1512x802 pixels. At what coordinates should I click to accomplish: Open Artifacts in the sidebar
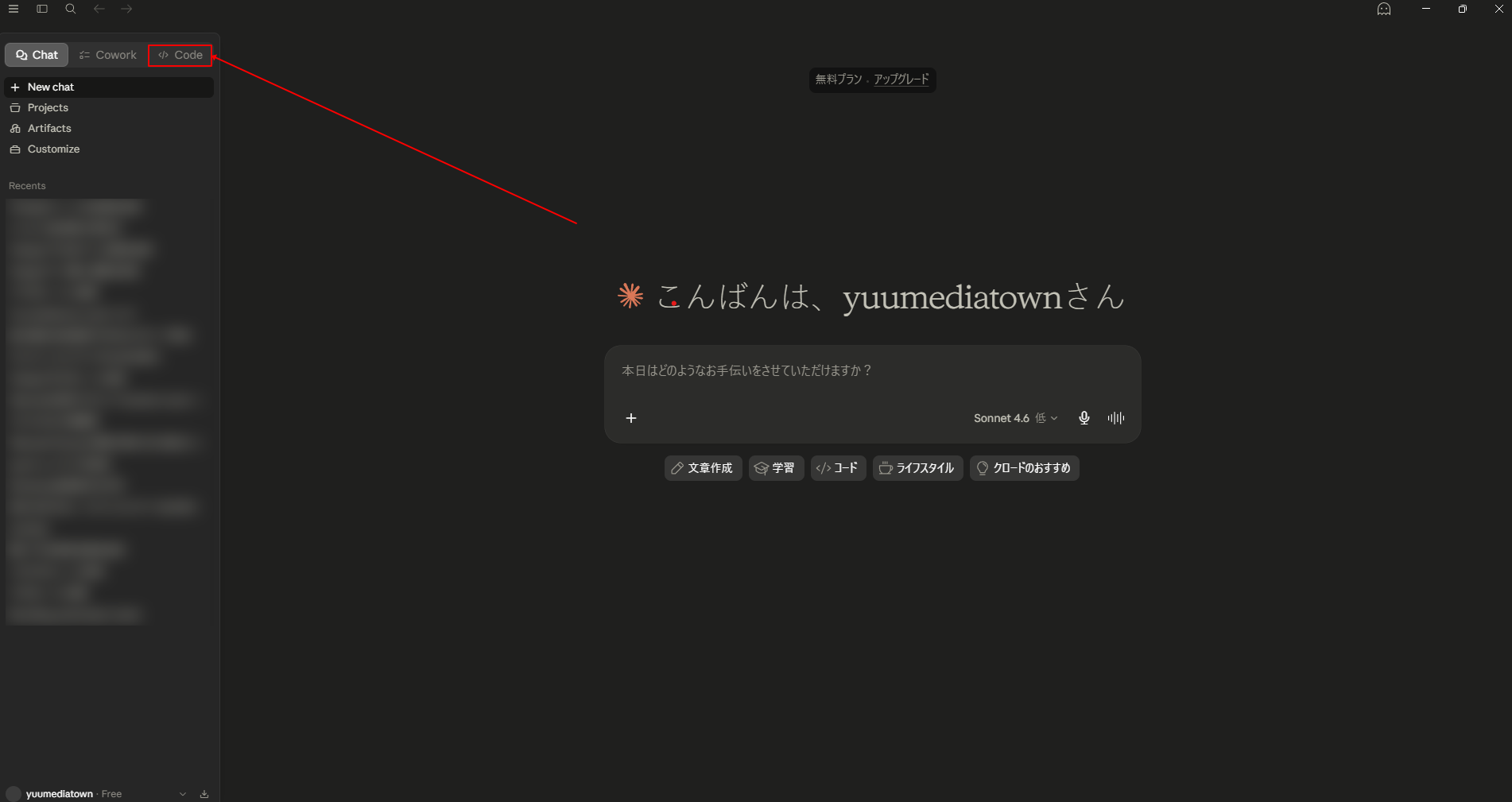(x=109, y=128)
